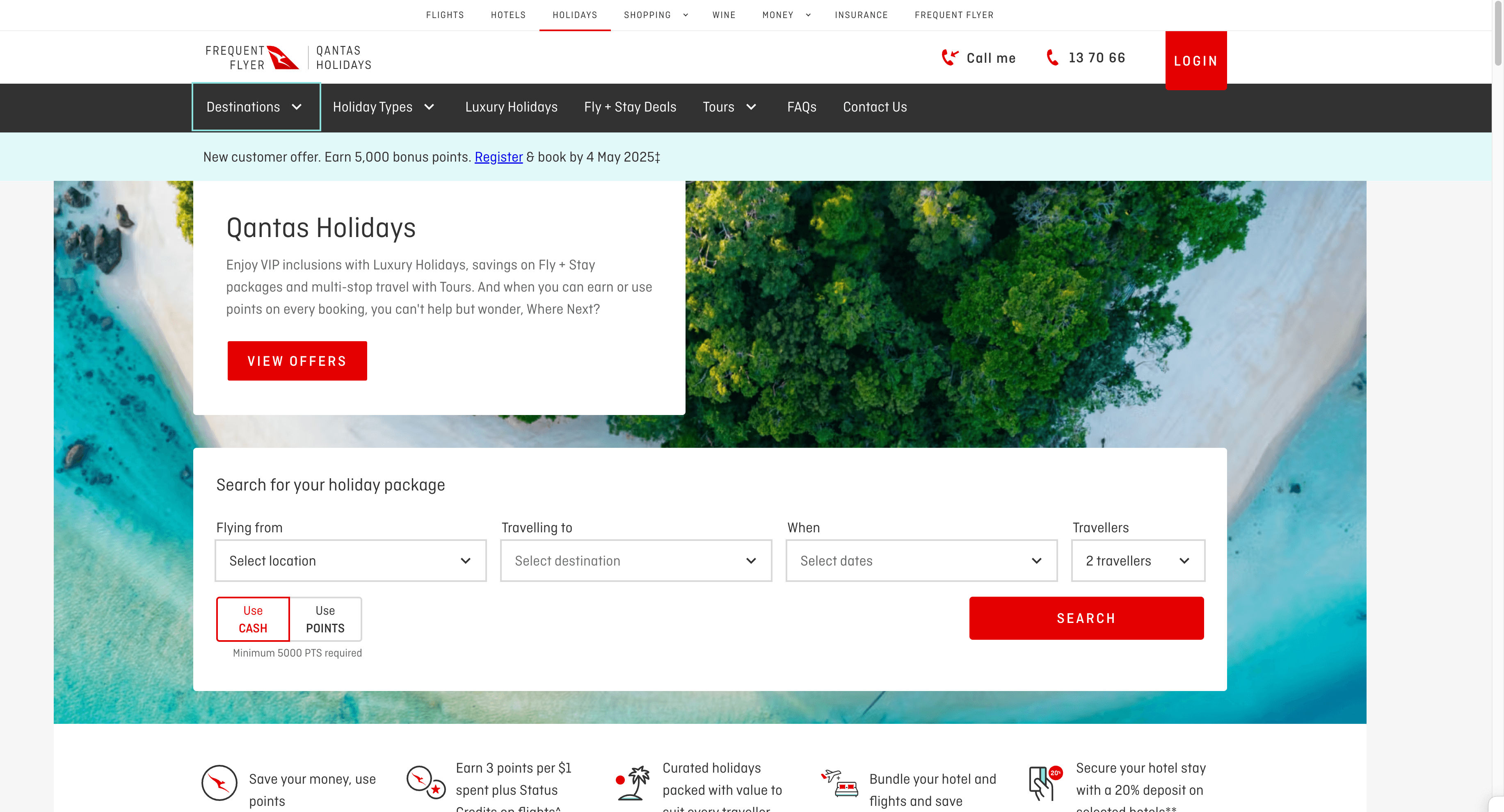Open the Flying from location dropdown
The image size is (1504, 812).
350,560
